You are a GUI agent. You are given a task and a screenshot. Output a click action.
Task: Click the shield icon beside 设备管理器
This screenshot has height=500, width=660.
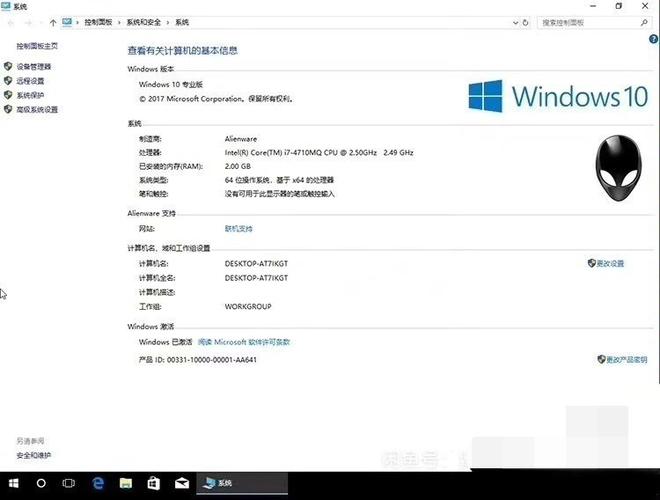[8, 66]
